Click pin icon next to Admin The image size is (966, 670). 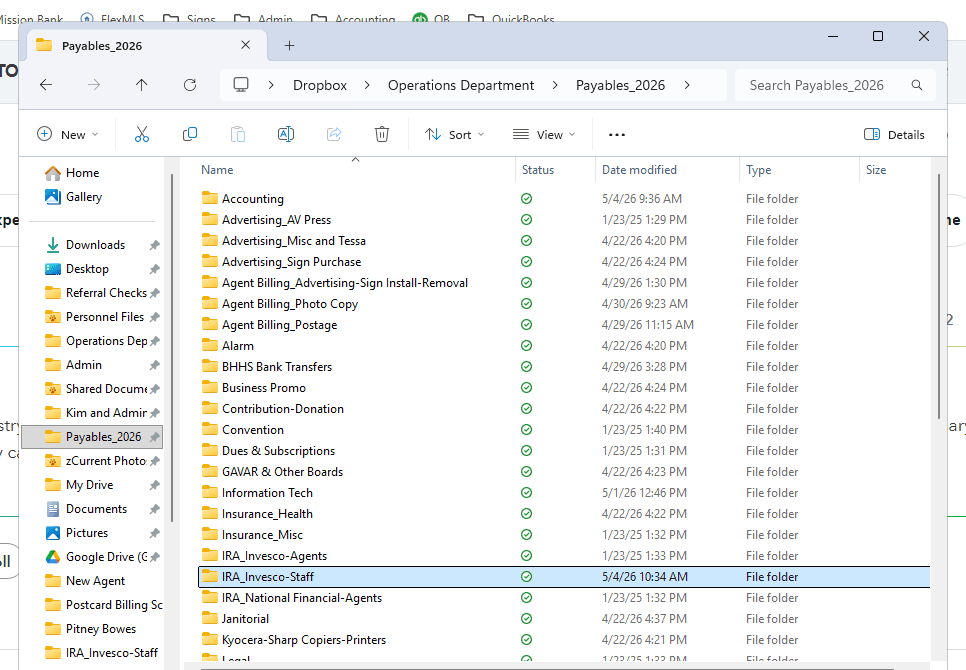point(155,365)
